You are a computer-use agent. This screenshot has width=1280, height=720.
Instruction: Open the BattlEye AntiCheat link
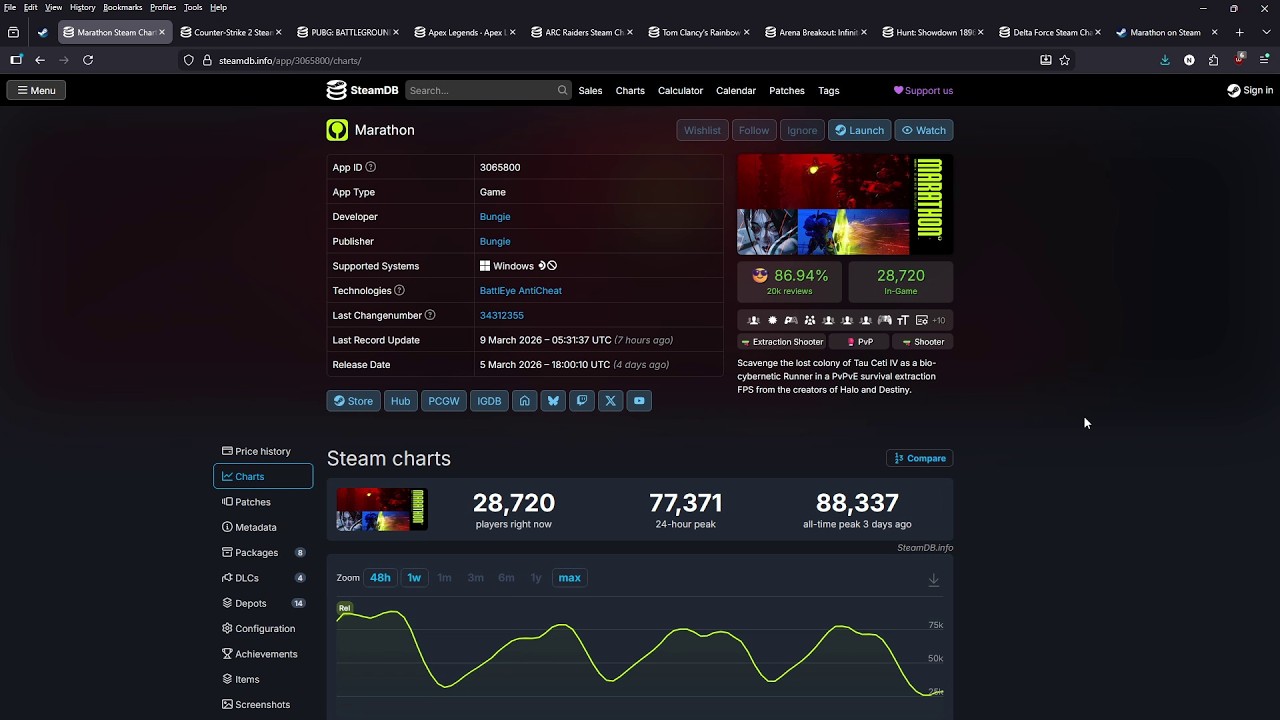coord(520,290)
